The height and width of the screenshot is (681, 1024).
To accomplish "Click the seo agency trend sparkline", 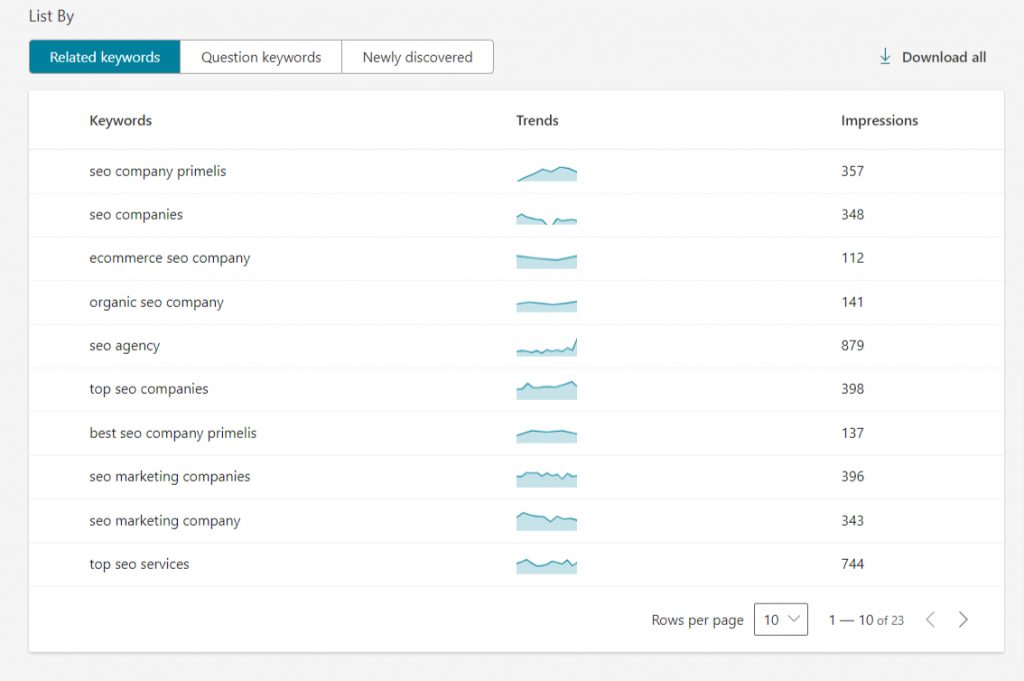I will (x=546, y=347).
